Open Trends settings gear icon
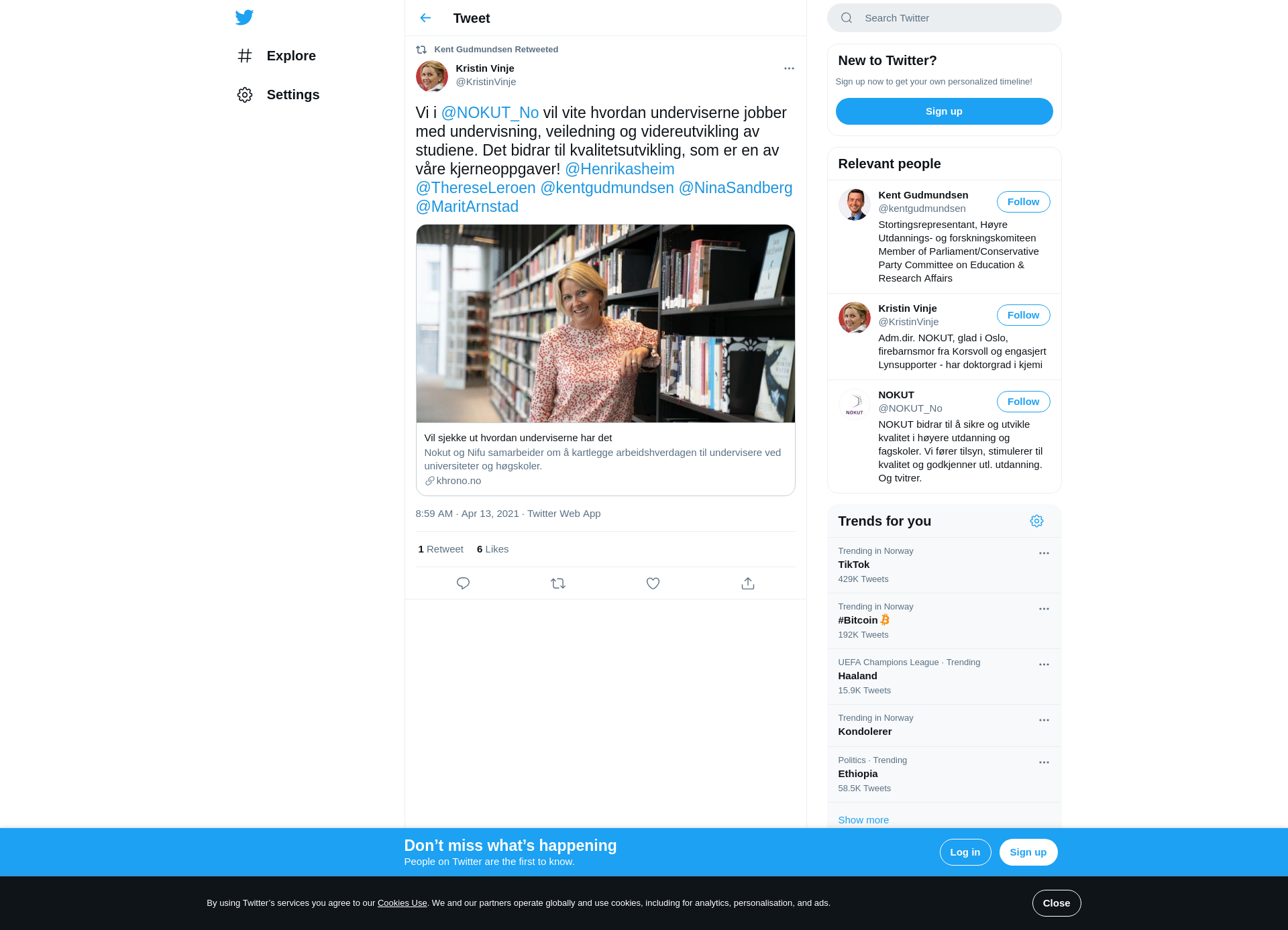 (1036, 521)
